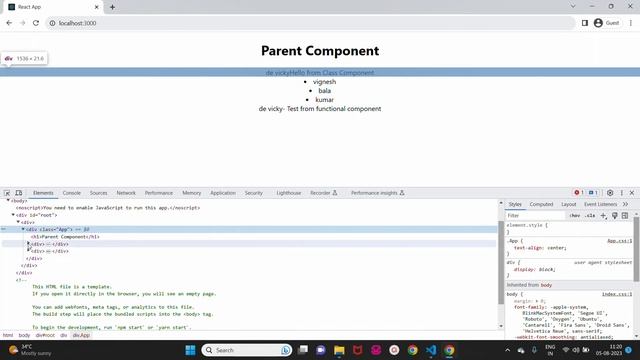Click the Styles filter input field
The height and width of the screenshot is (360, 640).
click(536, 216)
